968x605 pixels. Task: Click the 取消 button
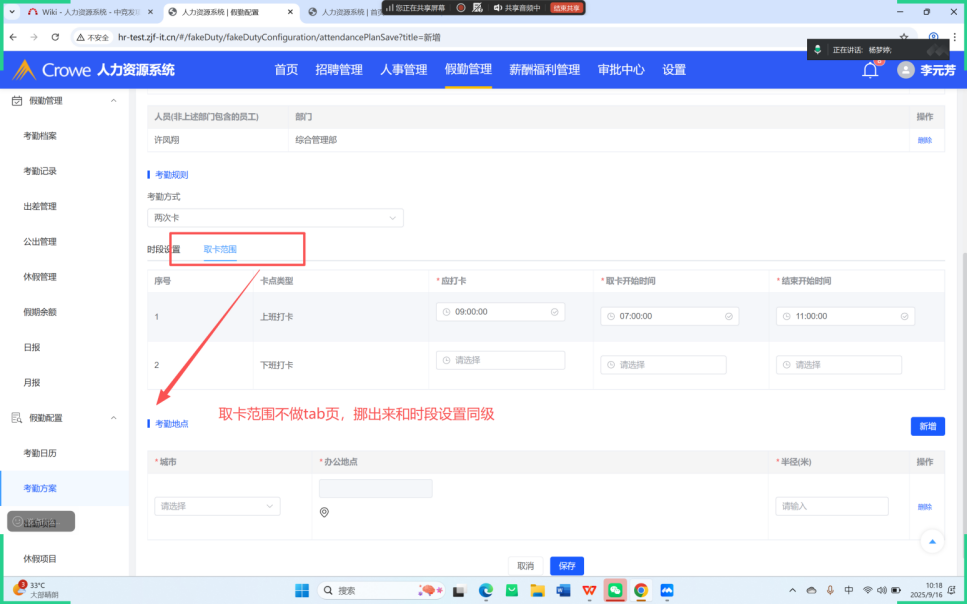[x=525, y=566]
